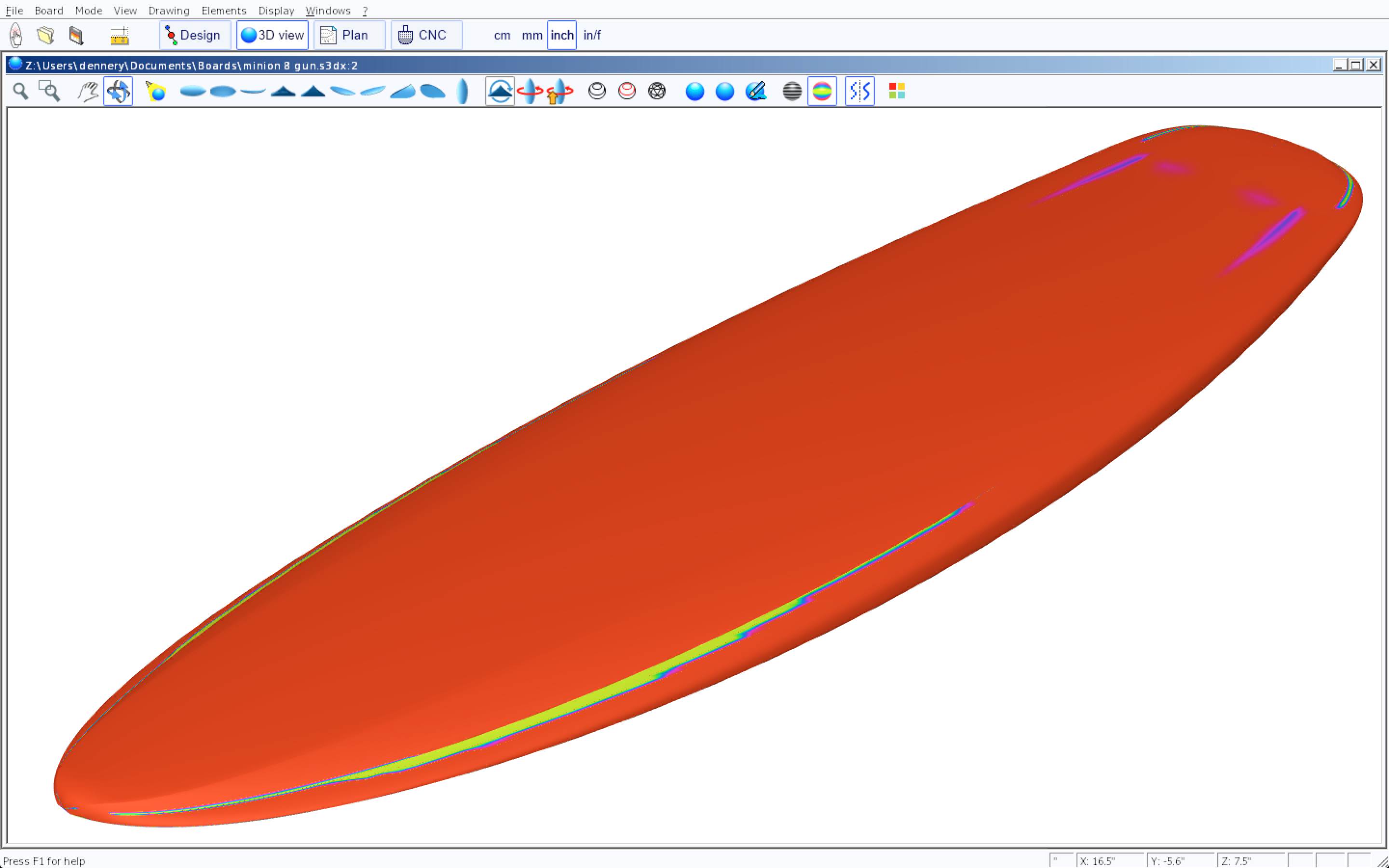Click the light source icon
Screen dimensions: 1389x868
[x=156, y=91]
